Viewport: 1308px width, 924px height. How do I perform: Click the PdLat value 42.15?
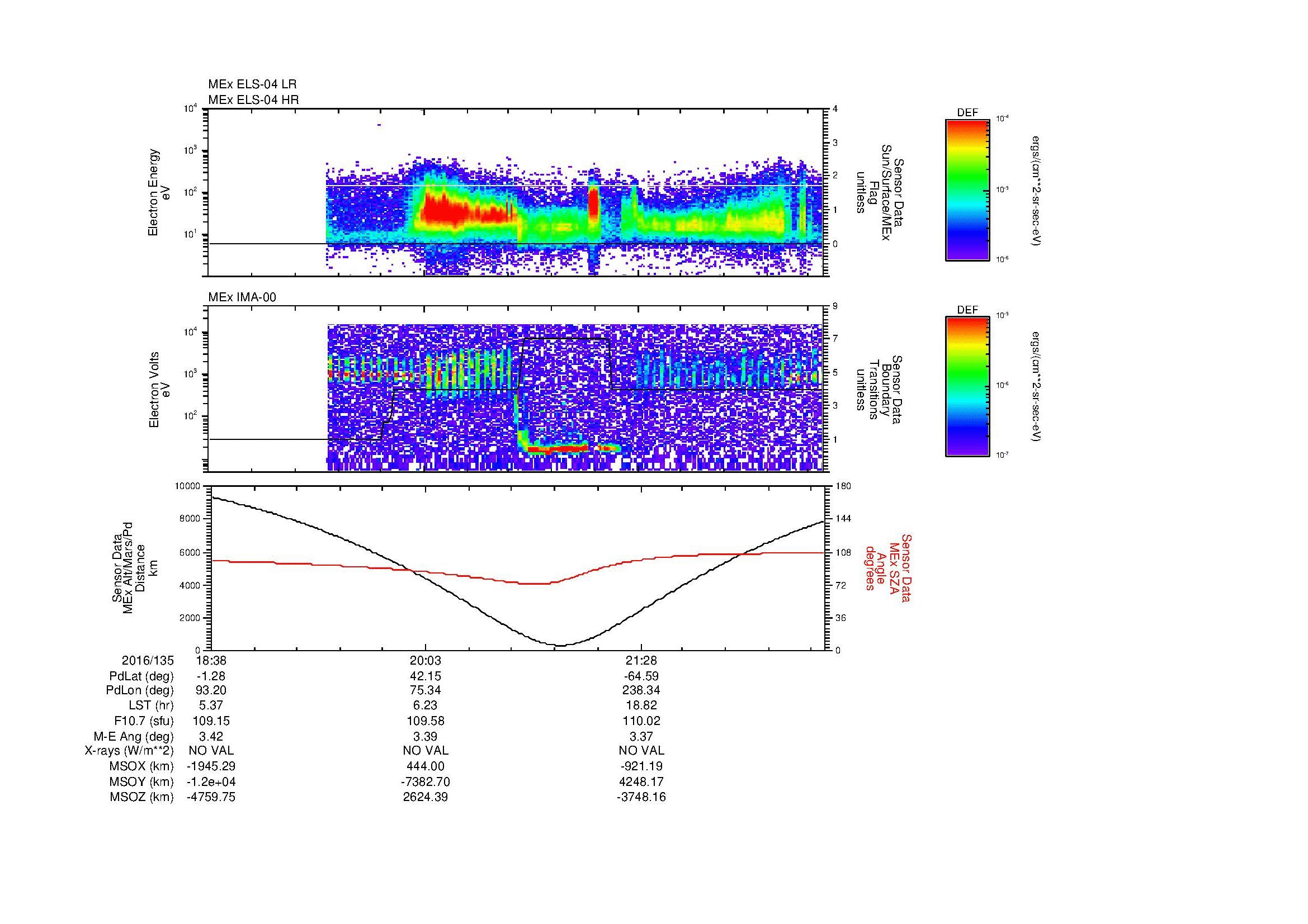(x=425, y=676)
